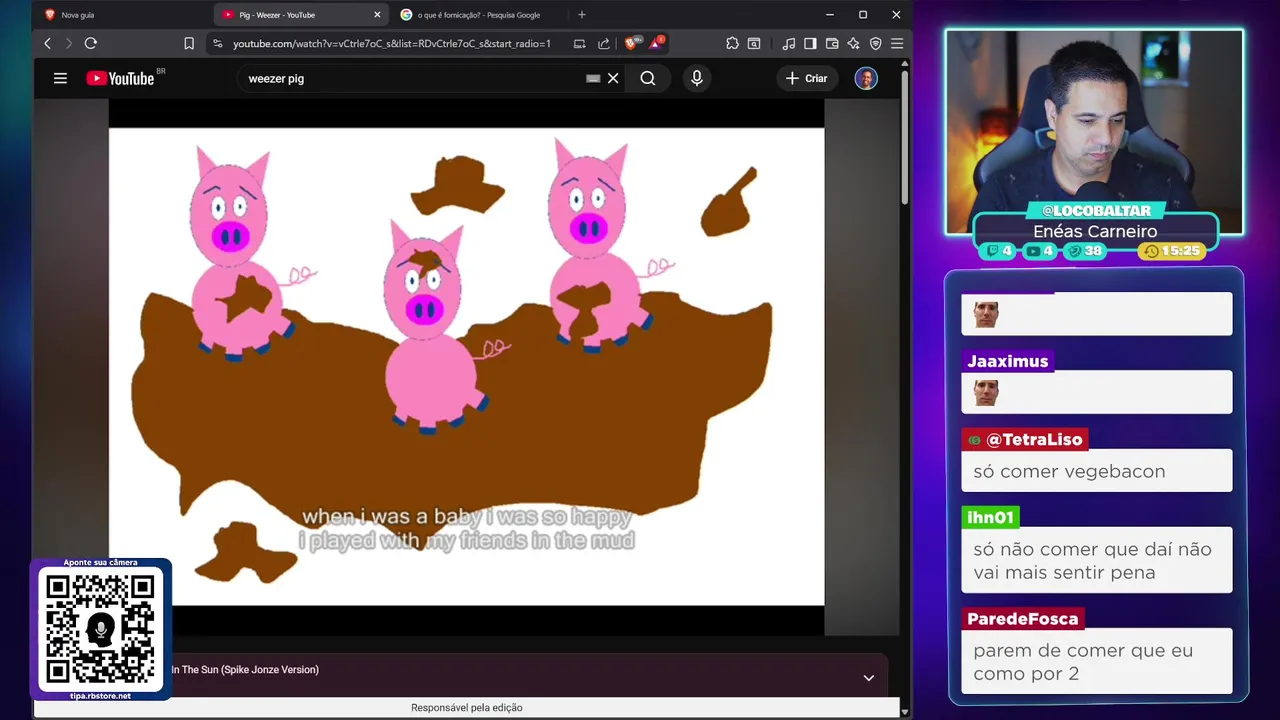Toggle the browser sidebar panel icon
The image size is (1280, 720).
coord(810,44)
